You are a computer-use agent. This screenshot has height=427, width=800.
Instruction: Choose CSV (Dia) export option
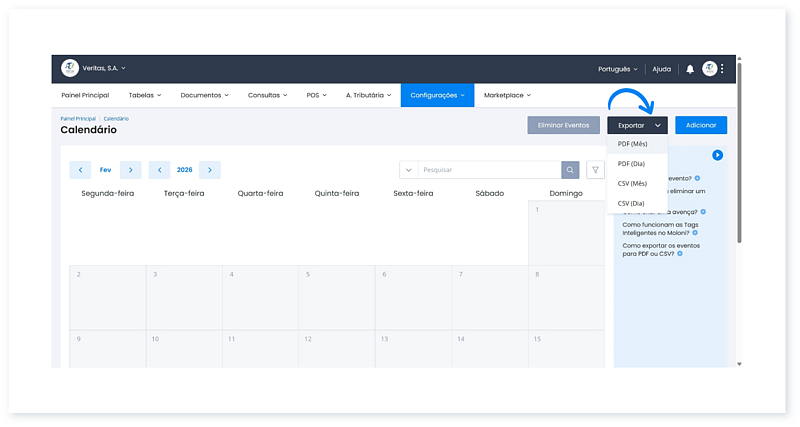631,203
